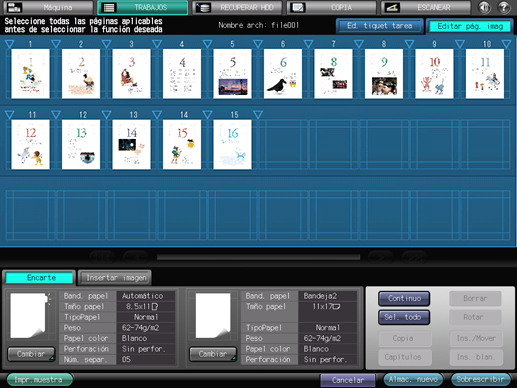Screen dimensions: 517x388
Task: Click the sound/speaker icon
Action: pos(484,7)
